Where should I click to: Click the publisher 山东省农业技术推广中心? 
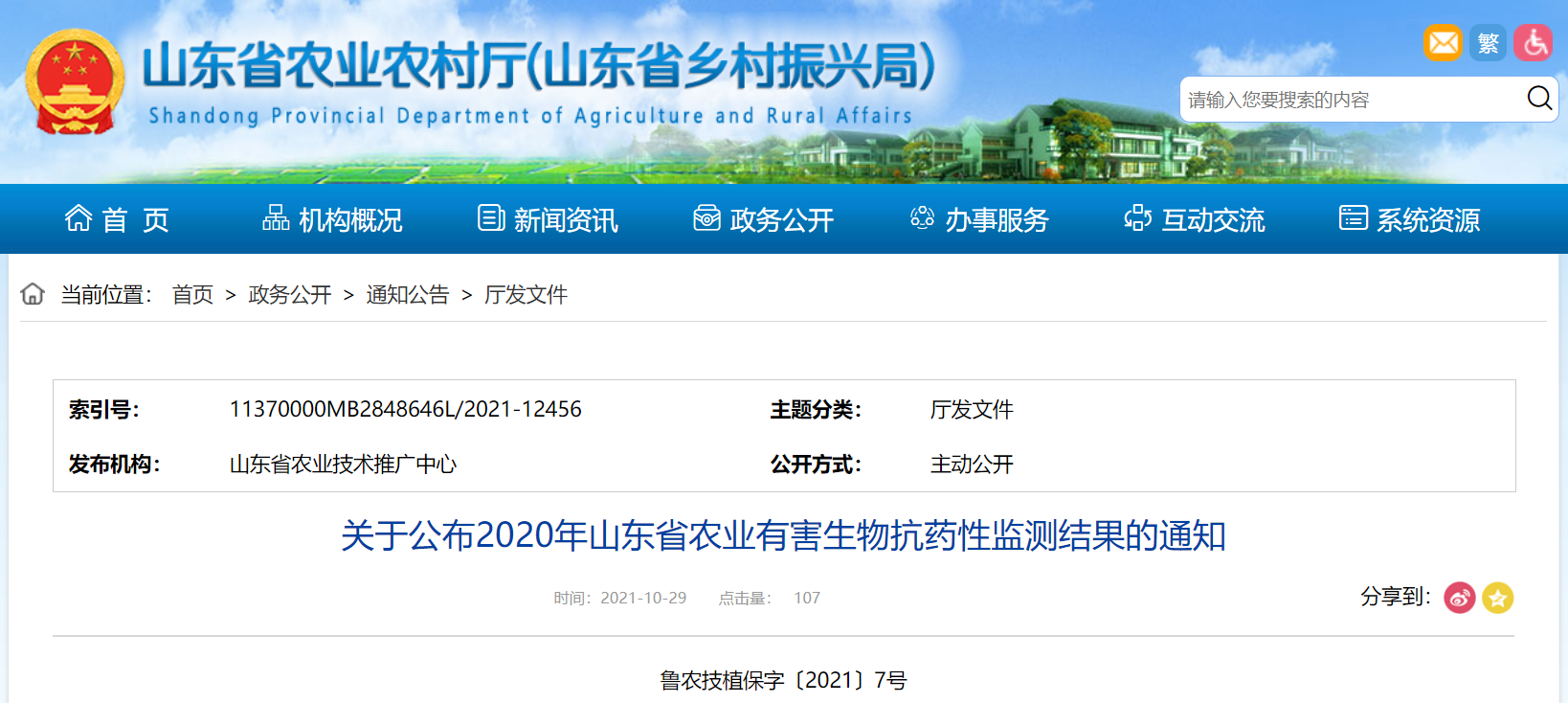(343, 465)
